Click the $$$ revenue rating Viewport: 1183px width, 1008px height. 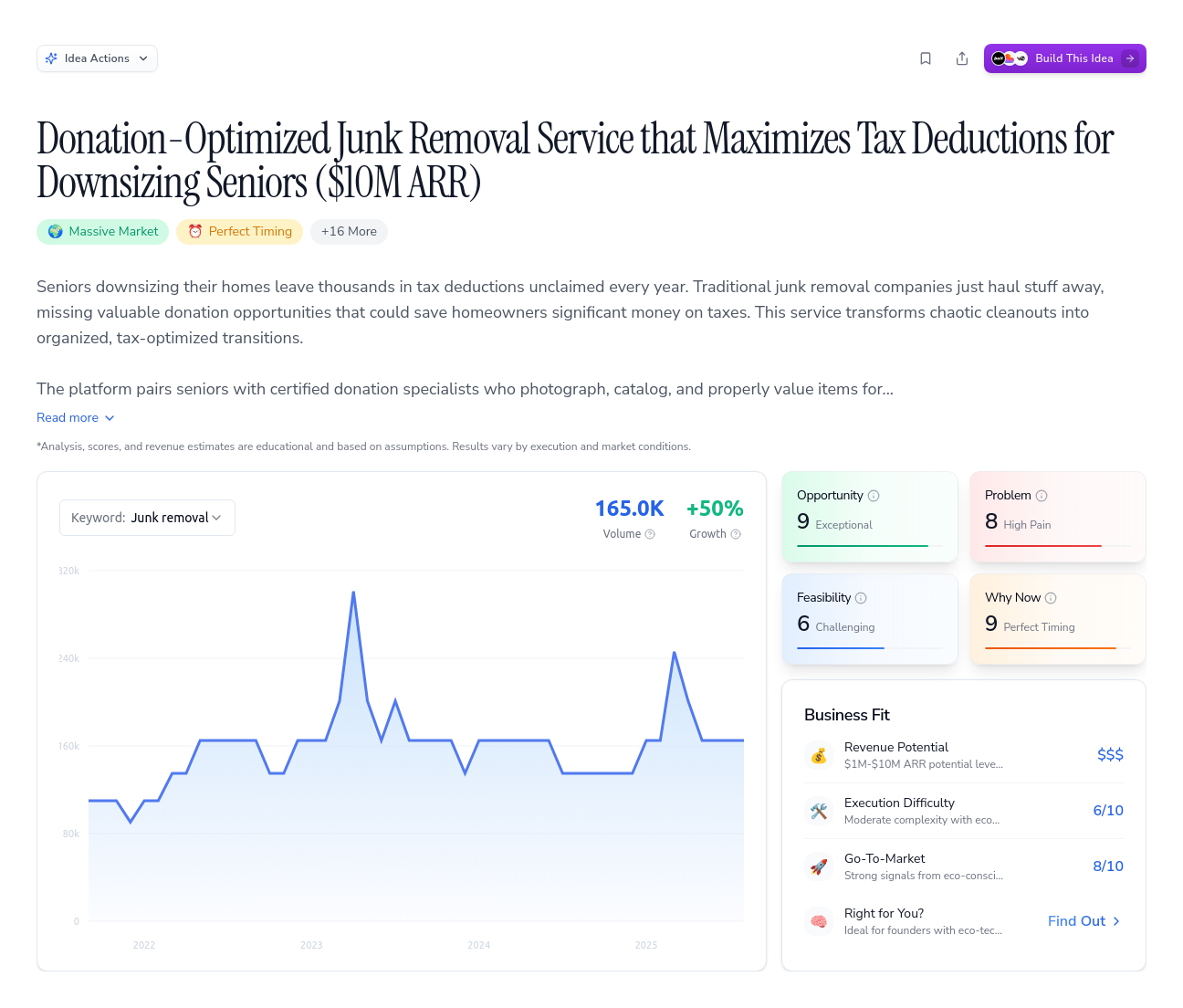(1110, 755)
